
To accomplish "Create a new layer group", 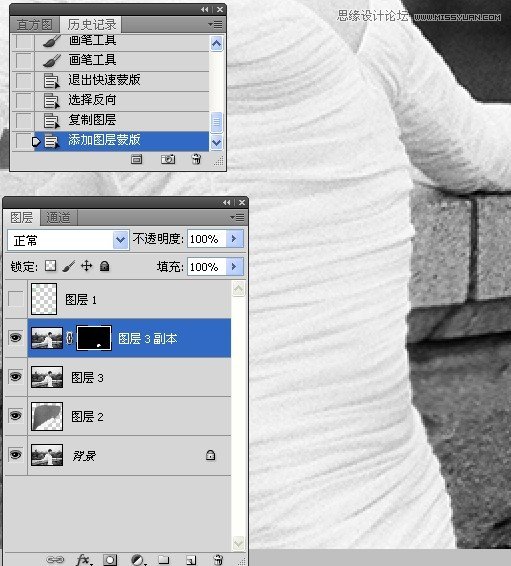I will [x=163, y=560].
